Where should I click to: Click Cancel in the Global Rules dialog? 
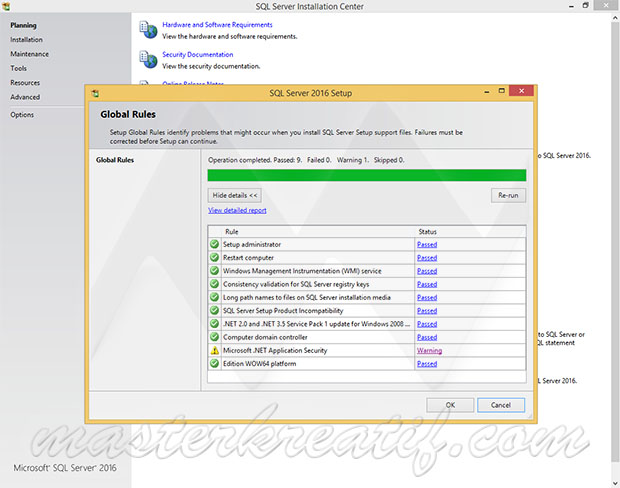501,405
